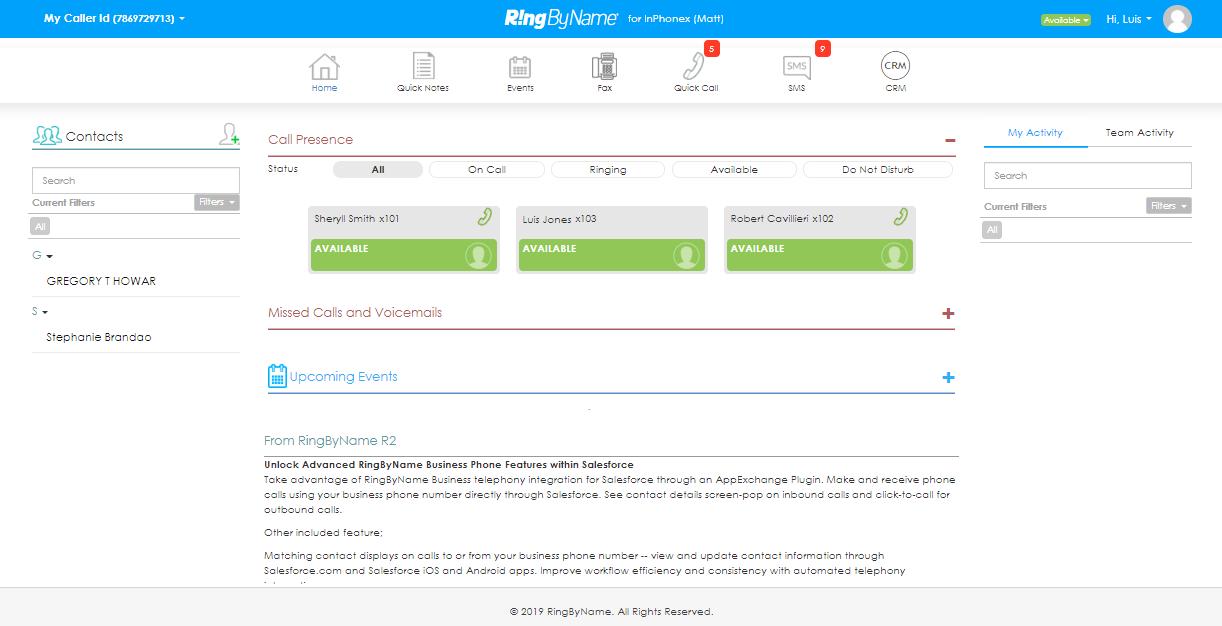Select the My Activity tab
Viewport: 1222px width, 626px height.
coord(1035,133)
